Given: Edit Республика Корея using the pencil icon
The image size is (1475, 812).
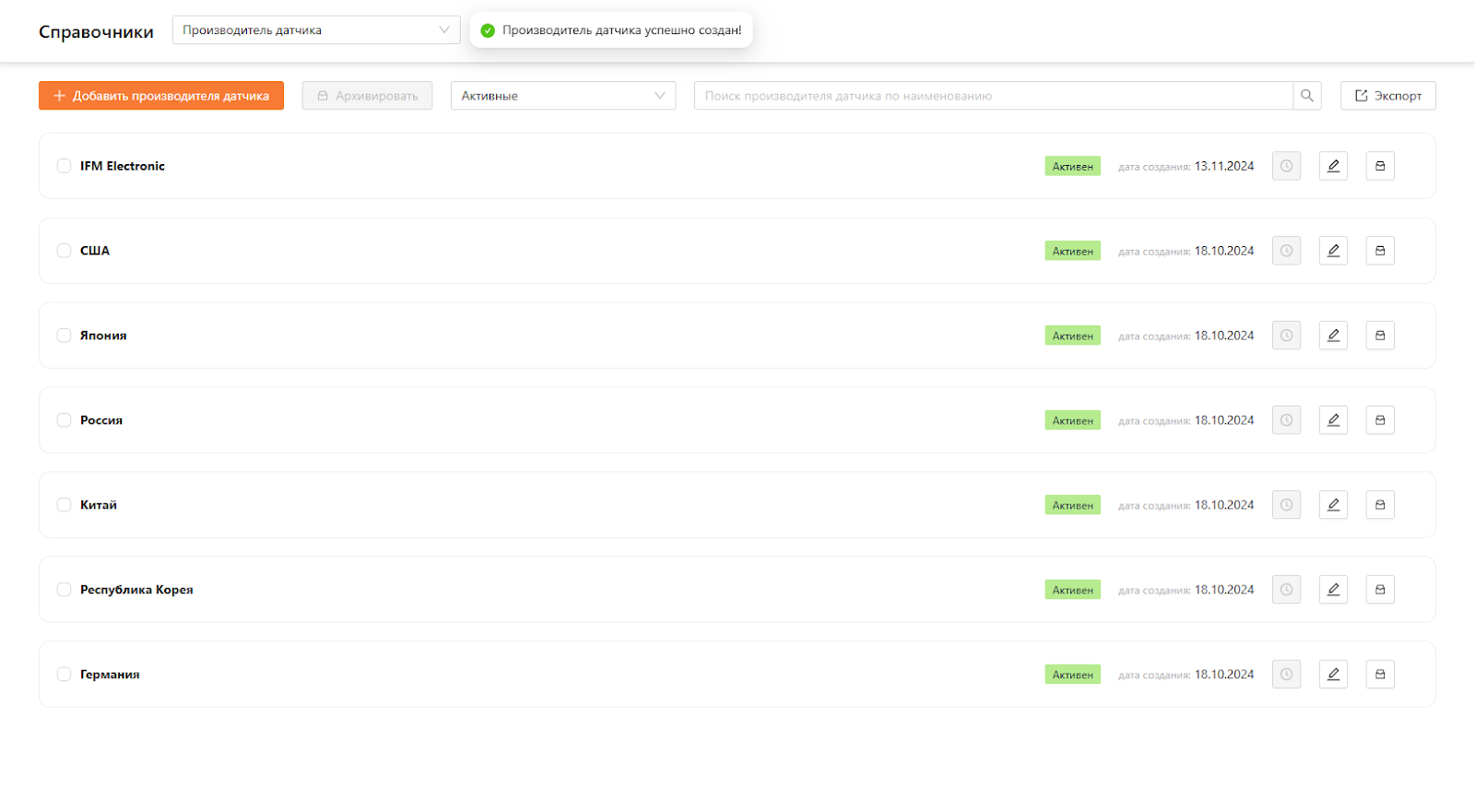Looking at the screenshot, I should (x=1333, y=590).
